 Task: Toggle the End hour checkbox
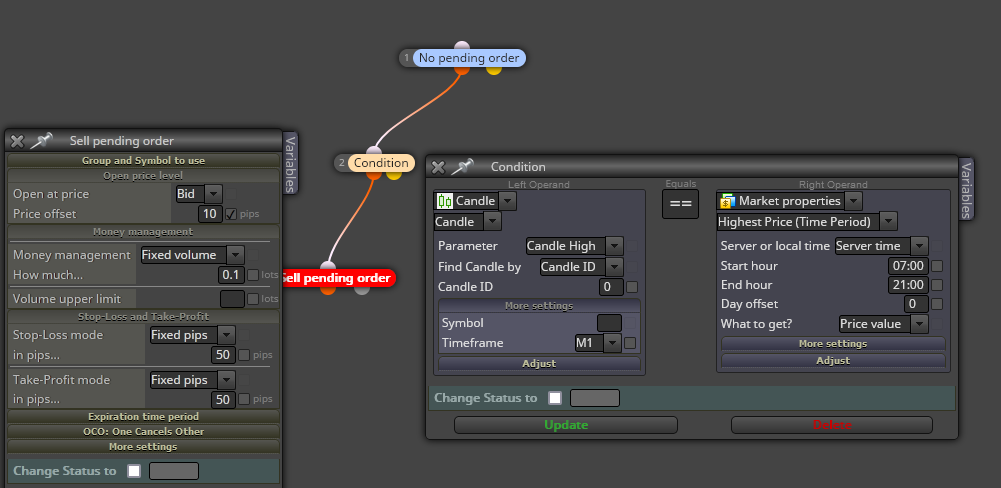click(x=937, y=285)
